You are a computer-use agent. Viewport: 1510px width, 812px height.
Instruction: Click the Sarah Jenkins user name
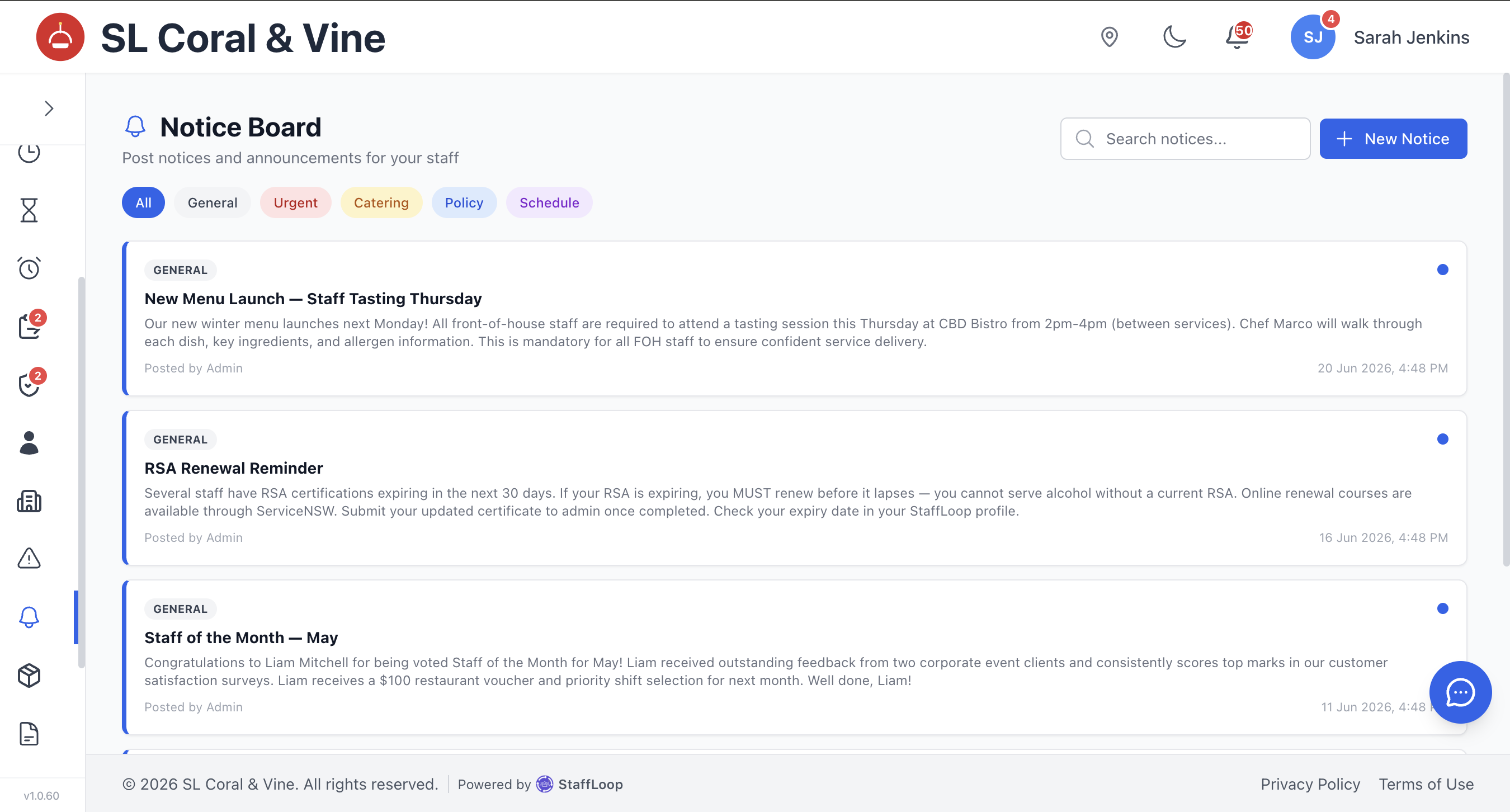tap(1411, 37)
